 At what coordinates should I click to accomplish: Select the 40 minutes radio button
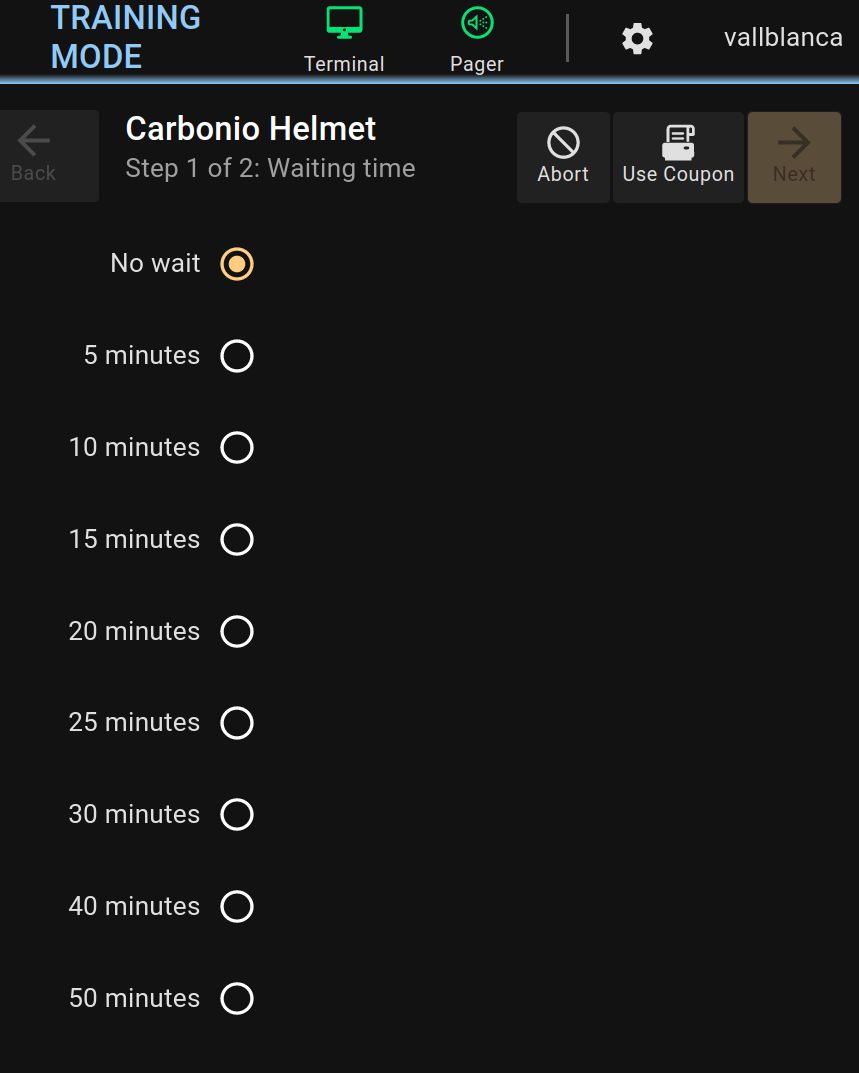pos(237,907)
